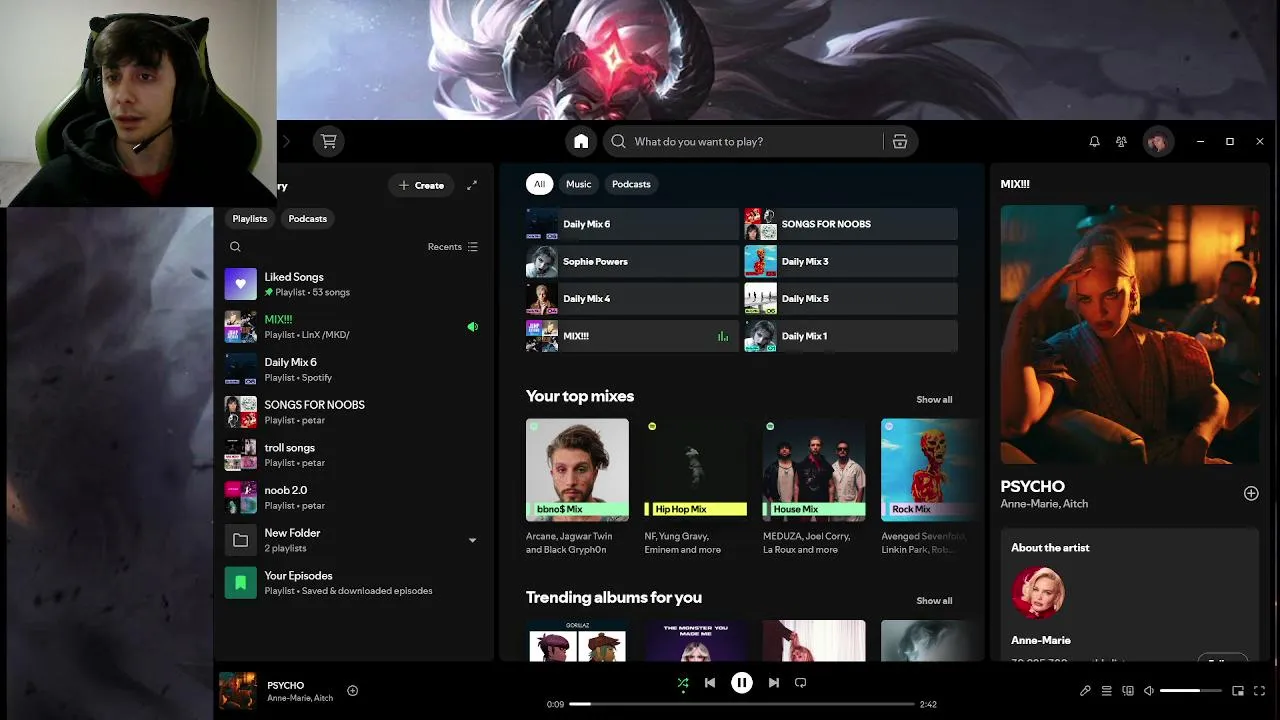Open Daily Mix 3 shortcut tile
Viewport: 1280px width, 720px height.
[x=851, y=262]
